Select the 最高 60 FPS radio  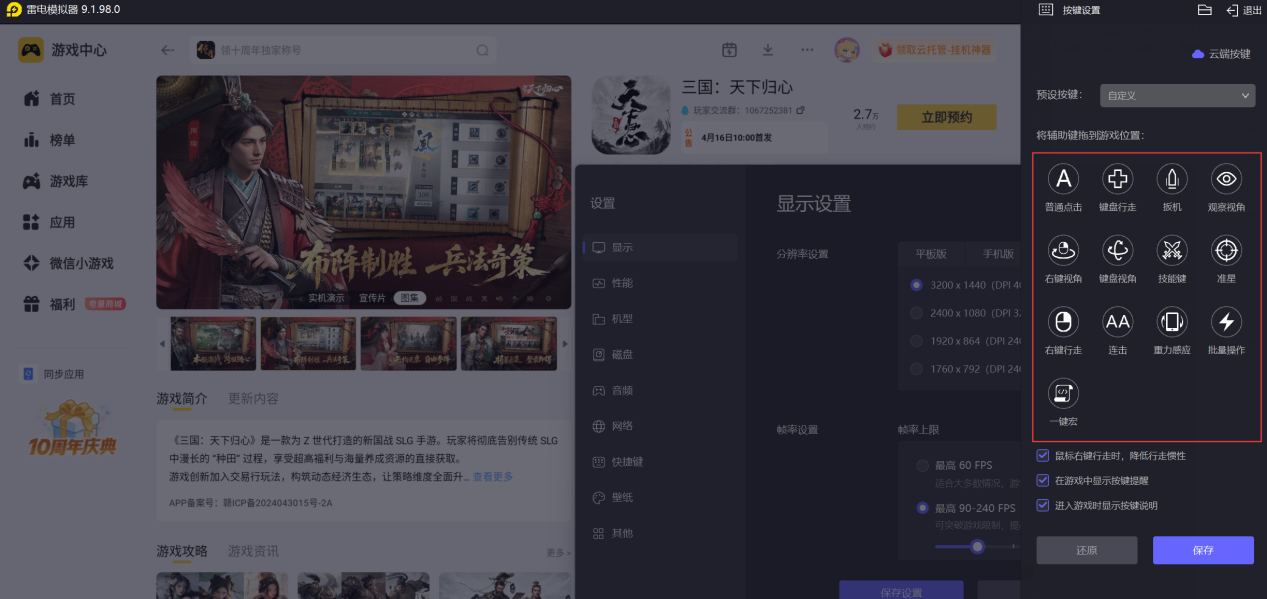click(x=921, y=466)
